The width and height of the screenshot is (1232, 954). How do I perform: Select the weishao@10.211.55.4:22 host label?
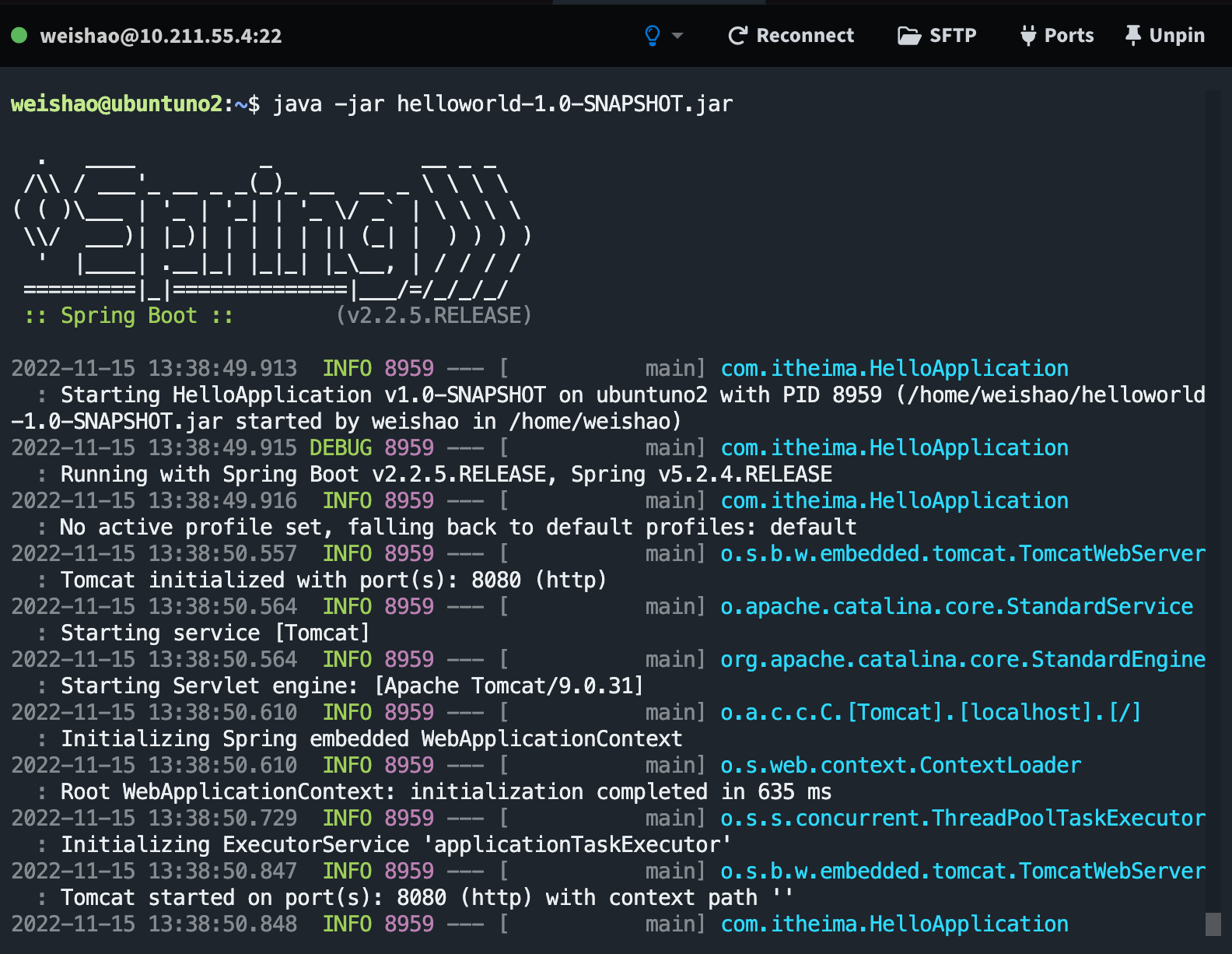tap(161, 36)
